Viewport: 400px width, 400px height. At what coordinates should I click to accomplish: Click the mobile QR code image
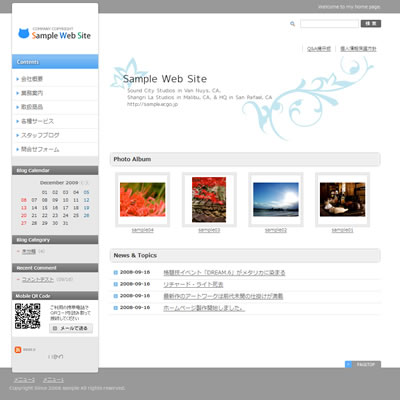28,316
